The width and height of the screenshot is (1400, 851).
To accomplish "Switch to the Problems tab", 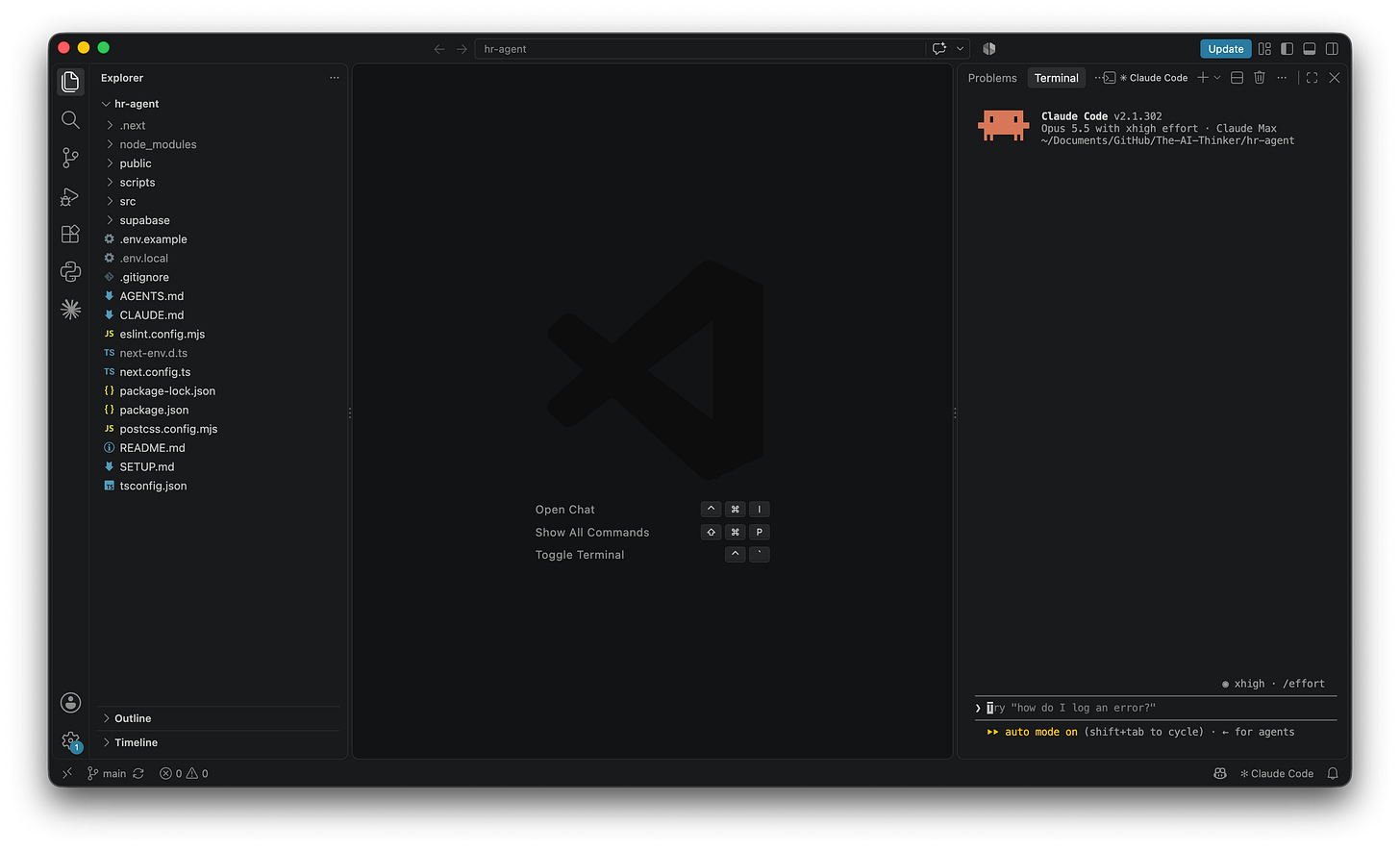I will pos(992,78).
